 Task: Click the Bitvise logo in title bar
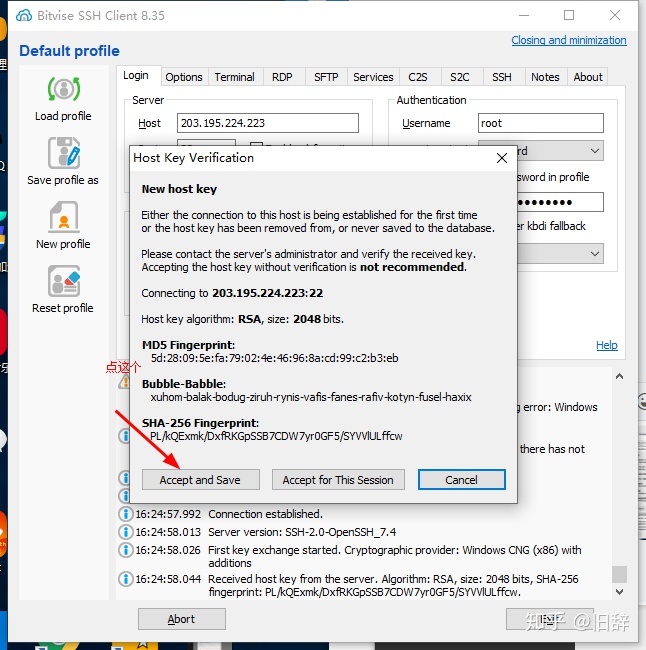click(24, 15)
